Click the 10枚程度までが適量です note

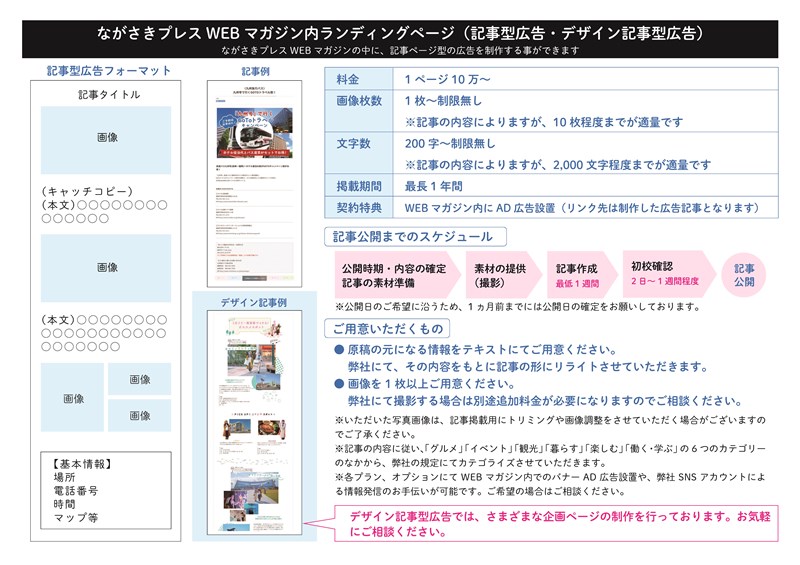544,122
